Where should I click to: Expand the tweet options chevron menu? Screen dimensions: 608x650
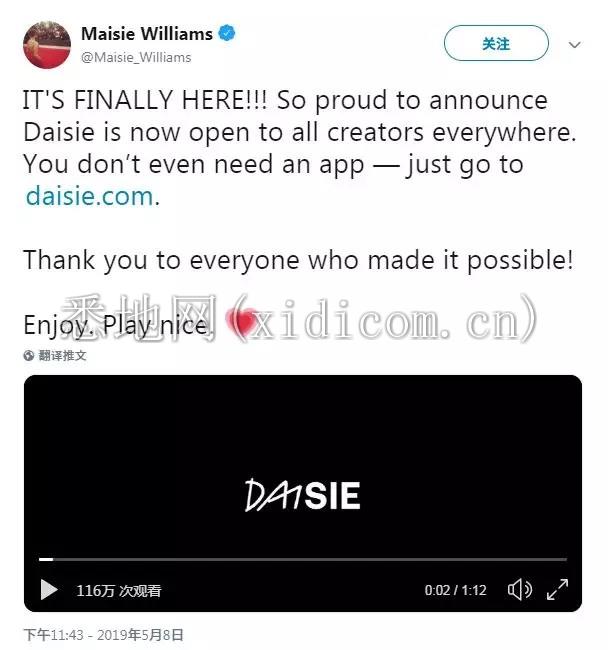click(574, 44)
